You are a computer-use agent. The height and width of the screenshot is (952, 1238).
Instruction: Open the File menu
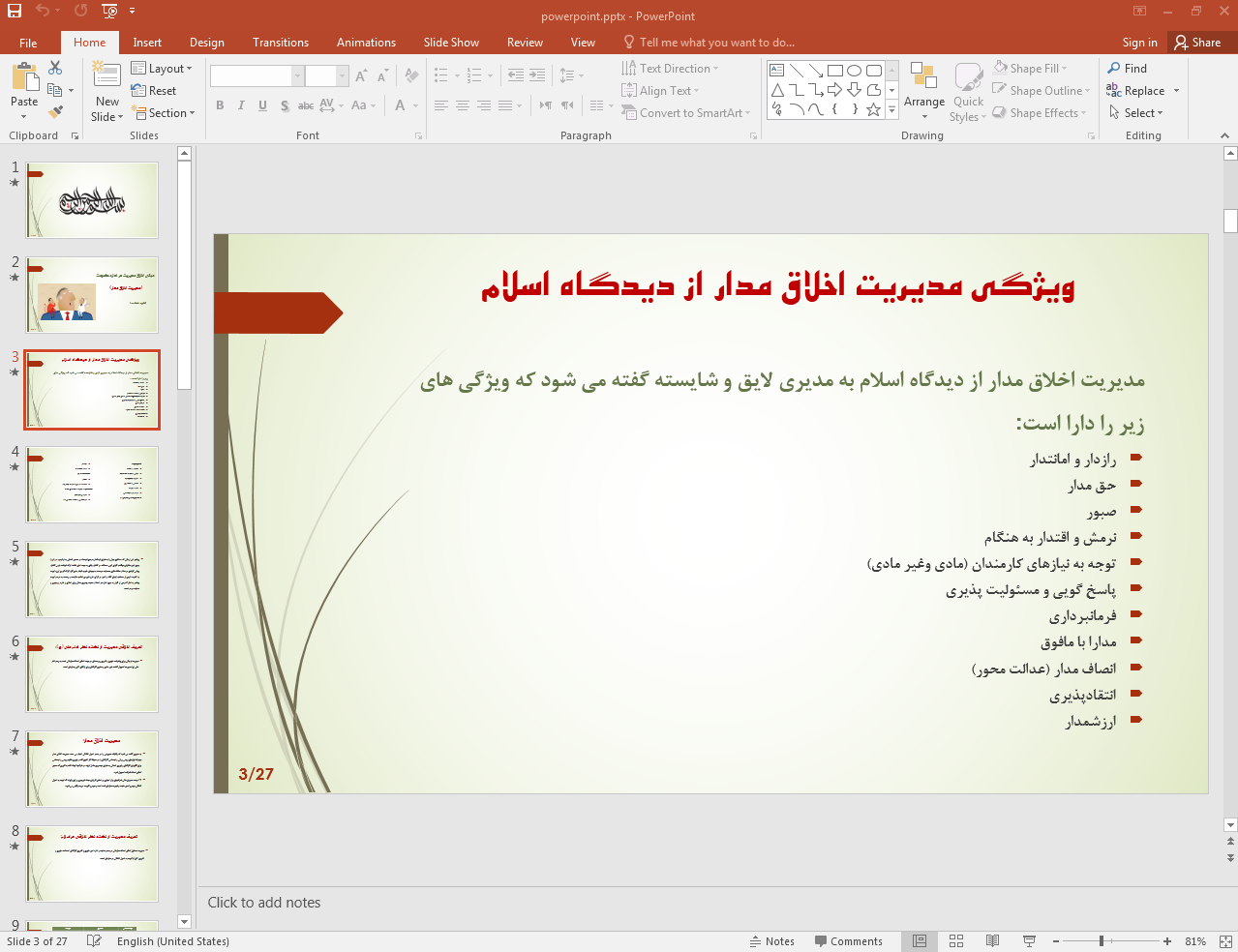coord(28,43)
